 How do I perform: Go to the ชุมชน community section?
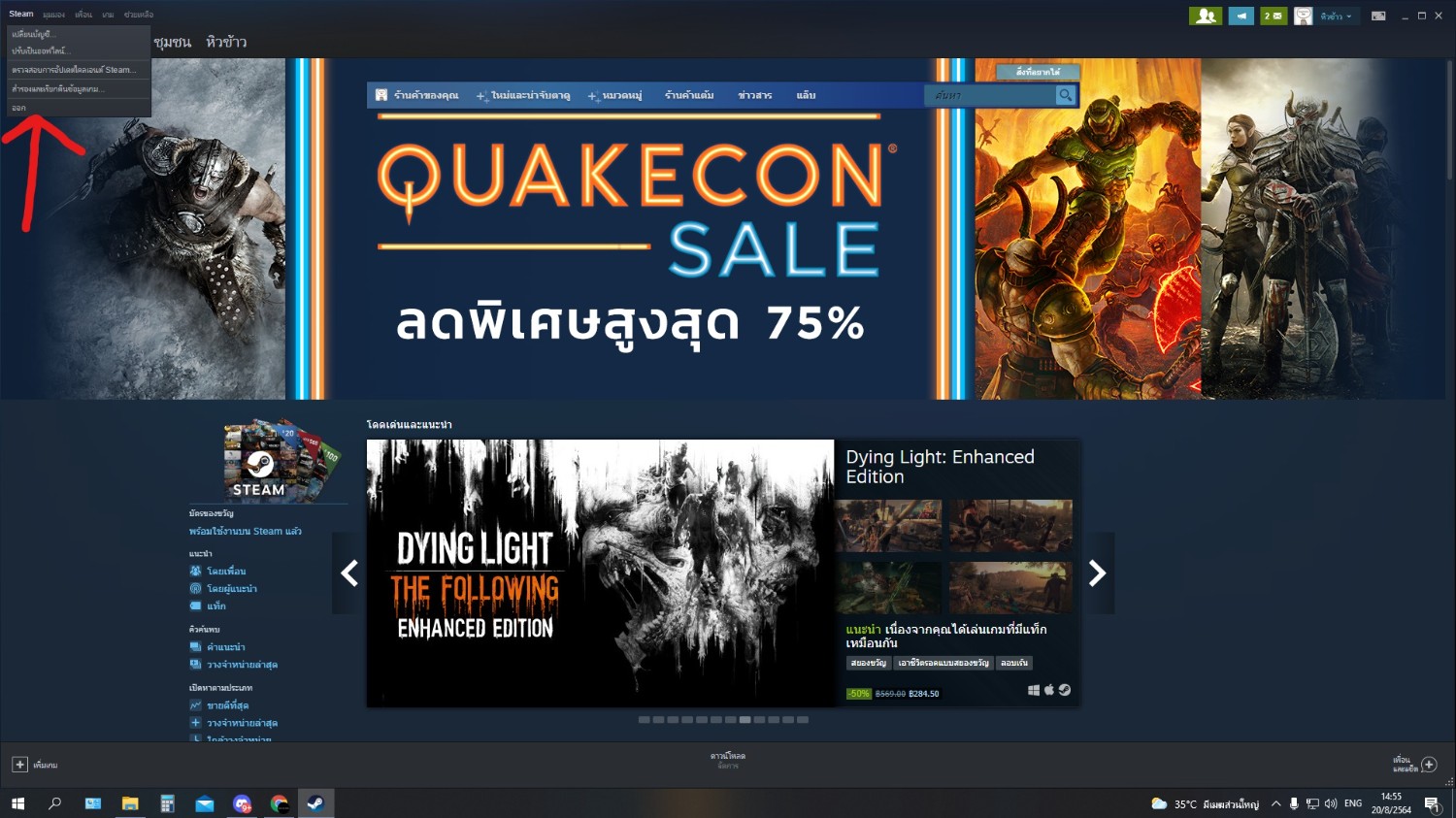pos(173,42)
